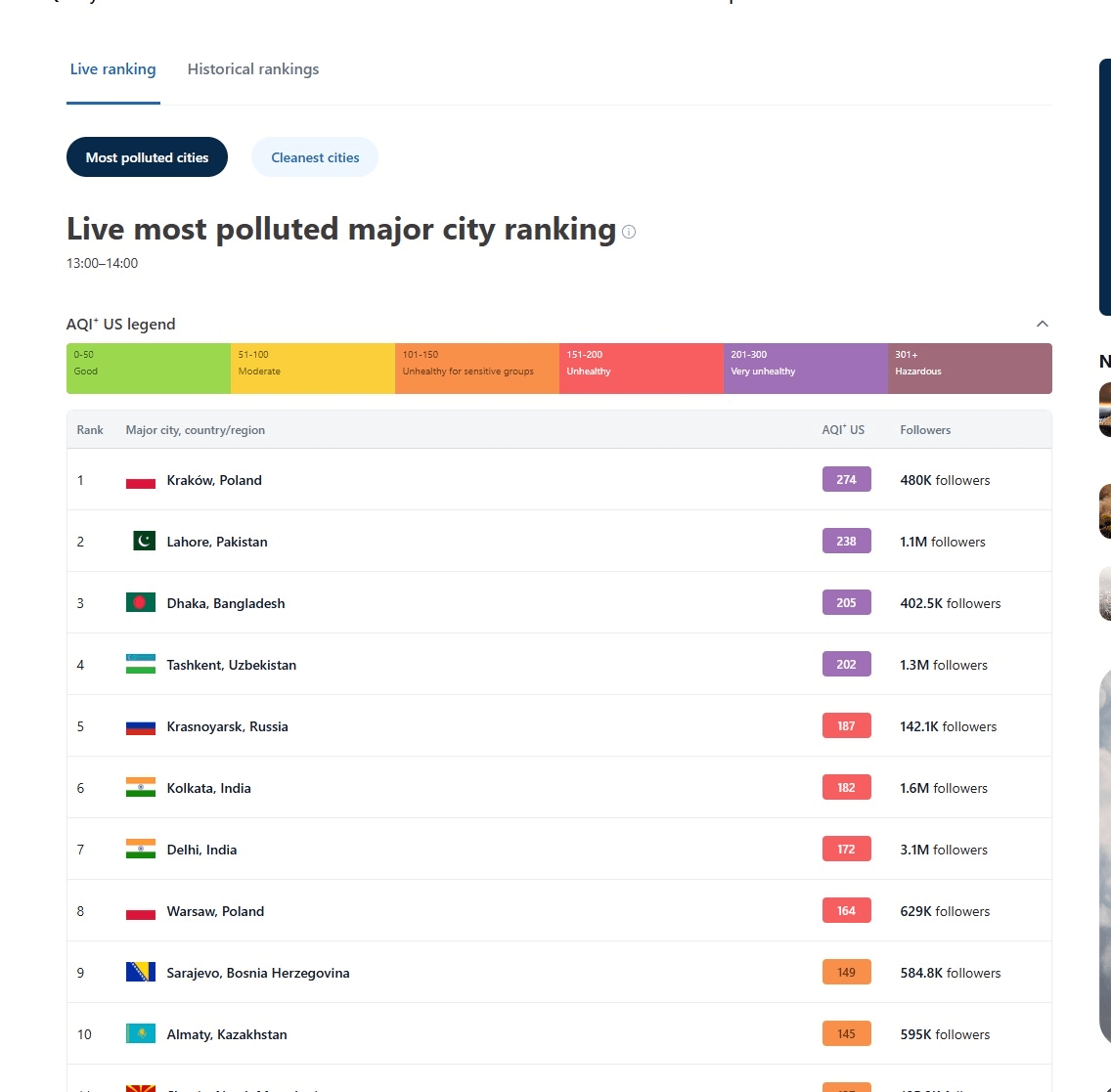Click the Poland flag next to Kraków

point(140,480)
